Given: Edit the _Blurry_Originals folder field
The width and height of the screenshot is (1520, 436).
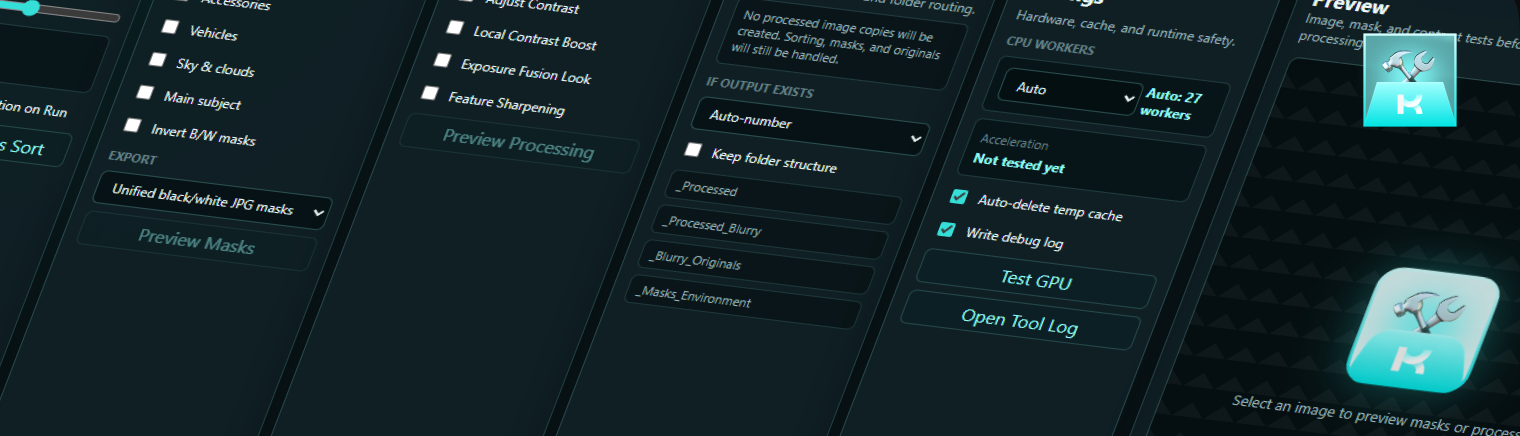Looking at the screenshot, I should [x=757, y=267].
